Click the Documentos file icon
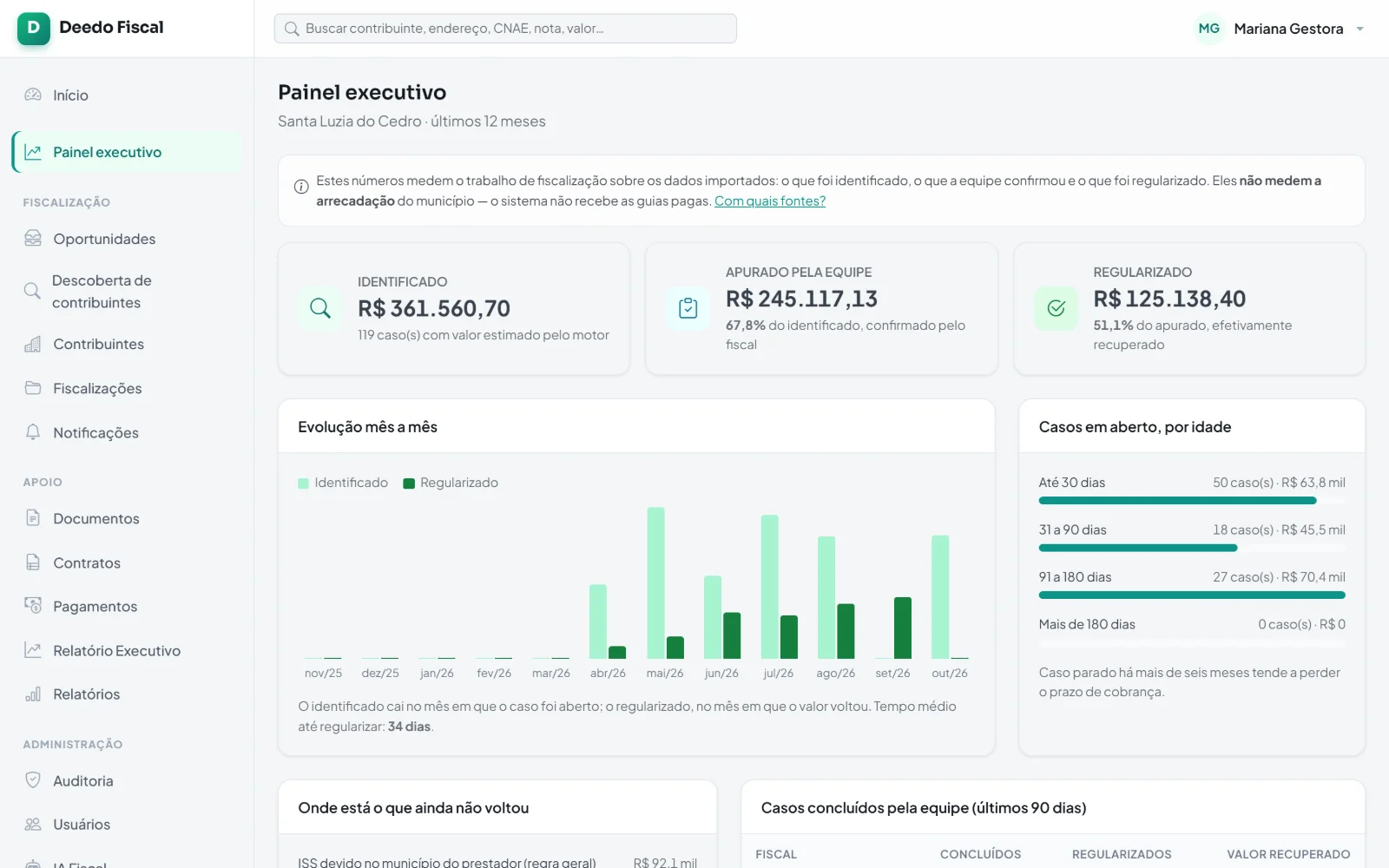 click(33, 518)
